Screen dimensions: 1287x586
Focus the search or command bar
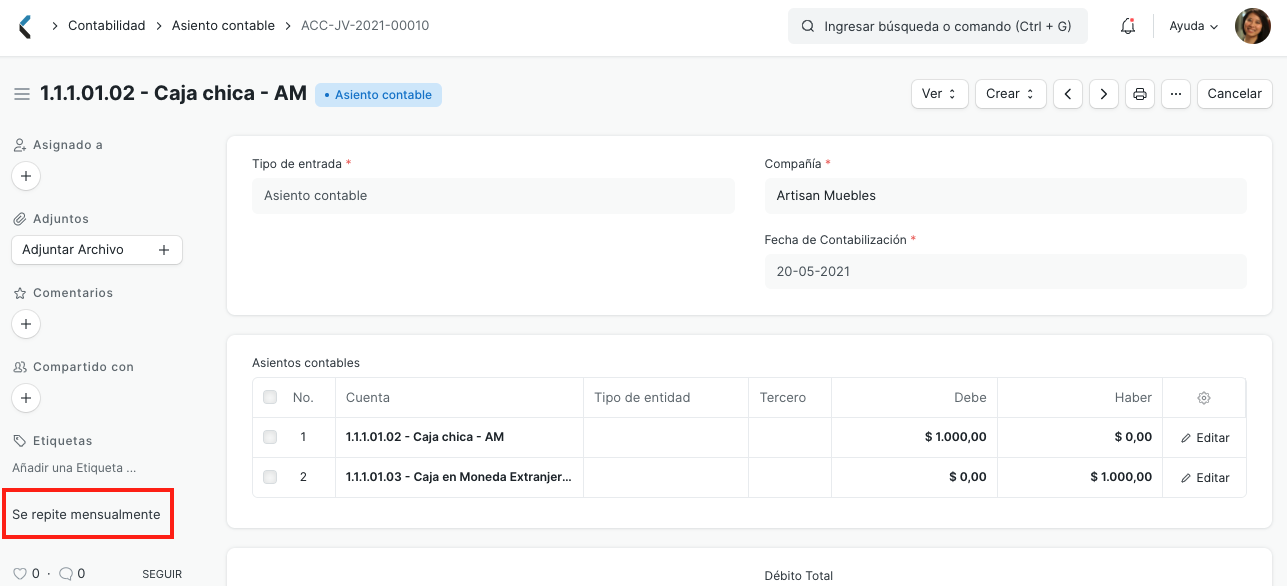click(938, 27)
